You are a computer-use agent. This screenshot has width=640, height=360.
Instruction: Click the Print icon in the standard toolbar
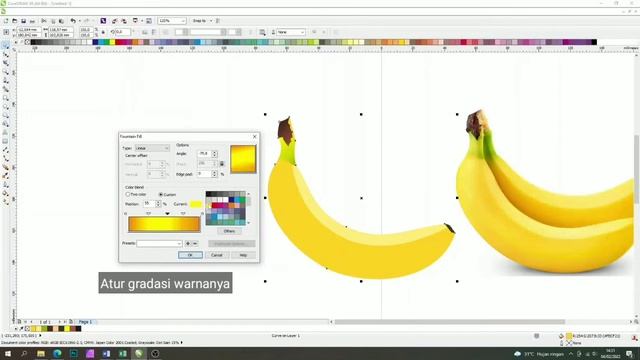point(32,21)
